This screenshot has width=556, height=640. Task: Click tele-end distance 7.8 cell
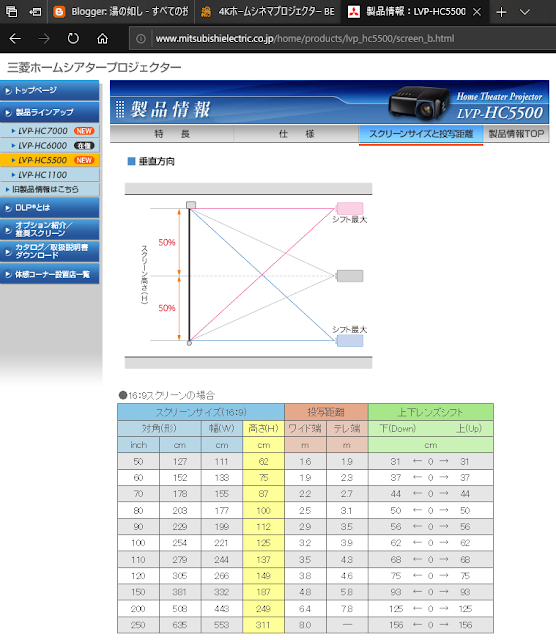[347, 609]
